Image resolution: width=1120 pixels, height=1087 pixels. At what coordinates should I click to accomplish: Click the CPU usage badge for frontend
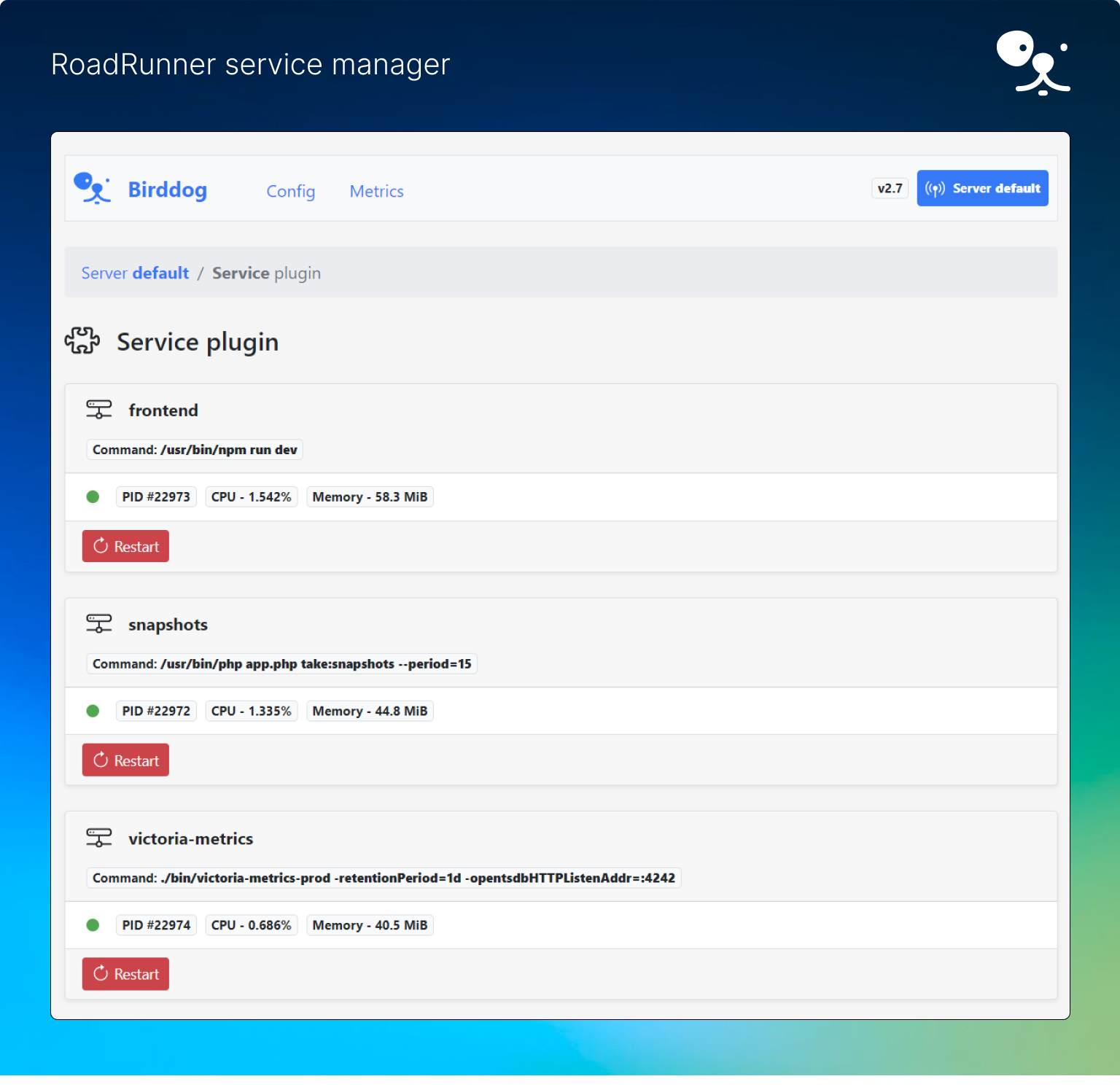[251, 496]
